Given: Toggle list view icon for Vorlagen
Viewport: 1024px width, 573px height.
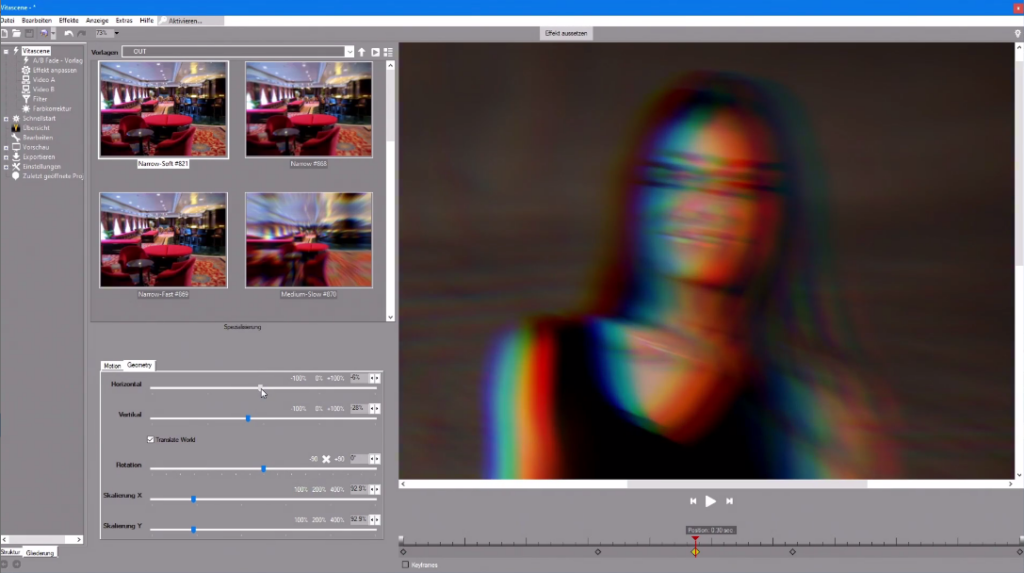Looking at the screenshot, I should coord(388,52).
